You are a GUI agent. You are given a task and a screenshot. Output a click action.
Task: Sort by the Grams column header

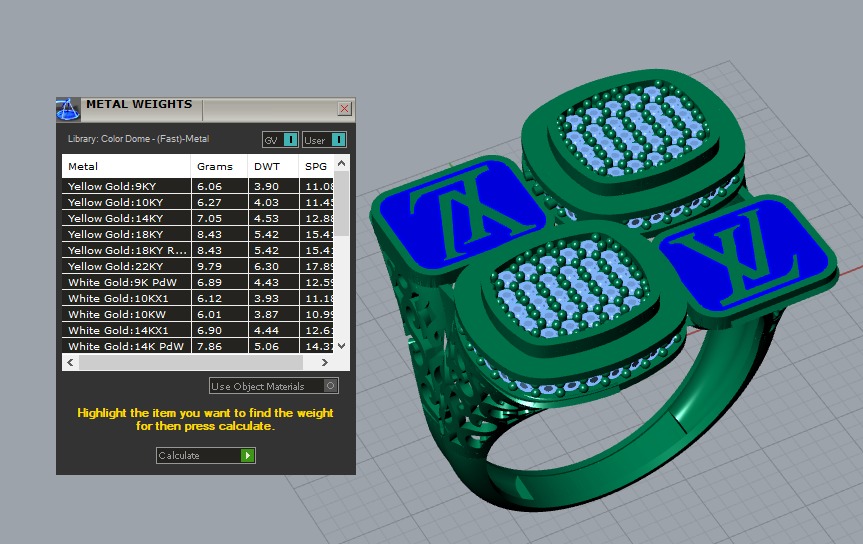point(219,166)
